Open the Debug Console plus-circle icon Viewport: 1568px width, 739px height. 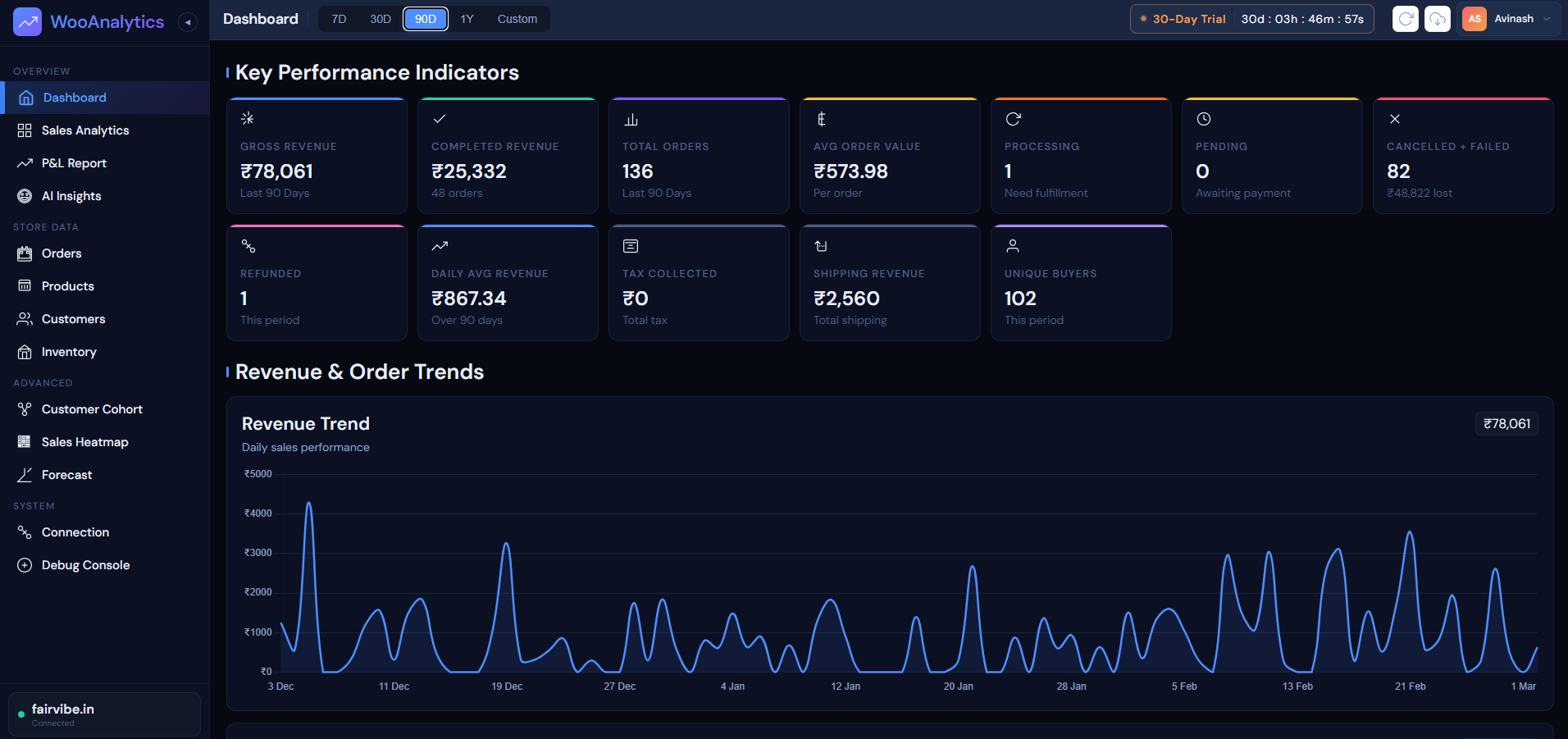[x=25, y=564]
